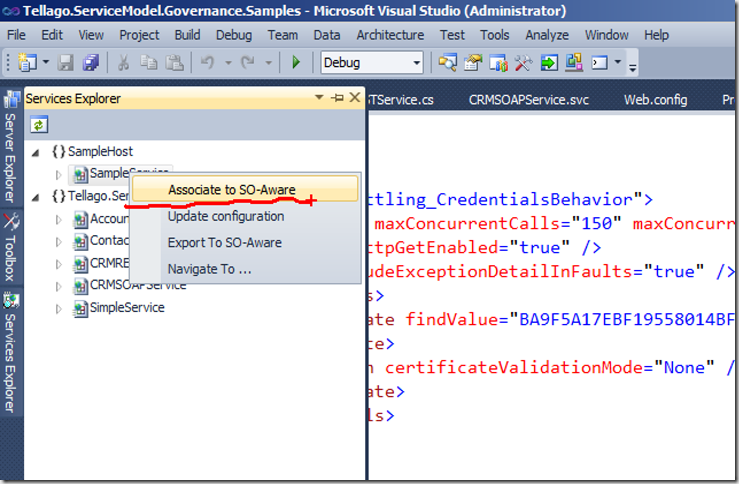Open the Test menu
This screenshot has height=484, width=739.
coord(452,35)
